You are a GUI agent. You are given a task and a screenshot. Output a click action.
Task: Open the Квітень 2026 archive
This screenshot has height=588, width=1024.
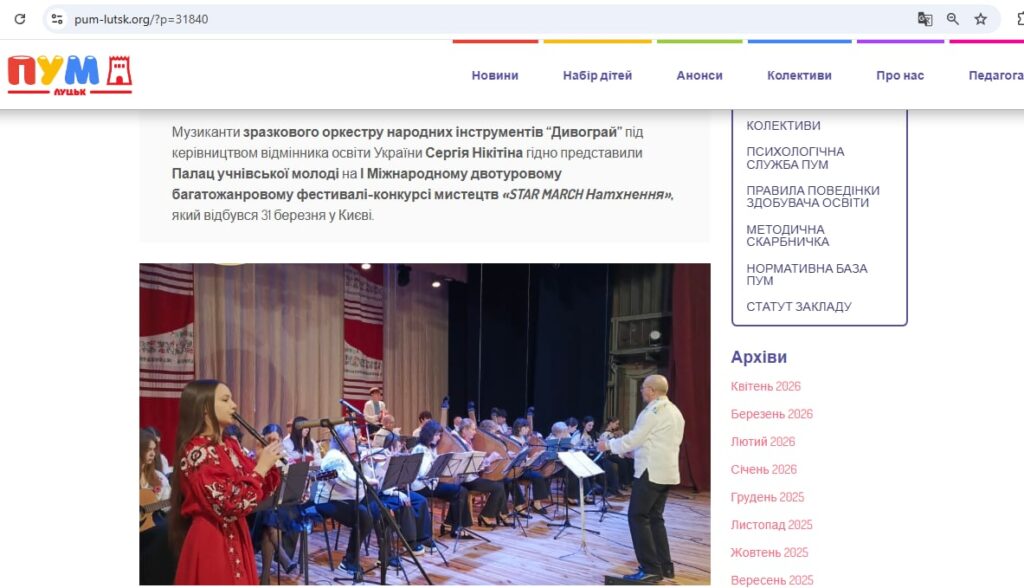tap(765, 386)
